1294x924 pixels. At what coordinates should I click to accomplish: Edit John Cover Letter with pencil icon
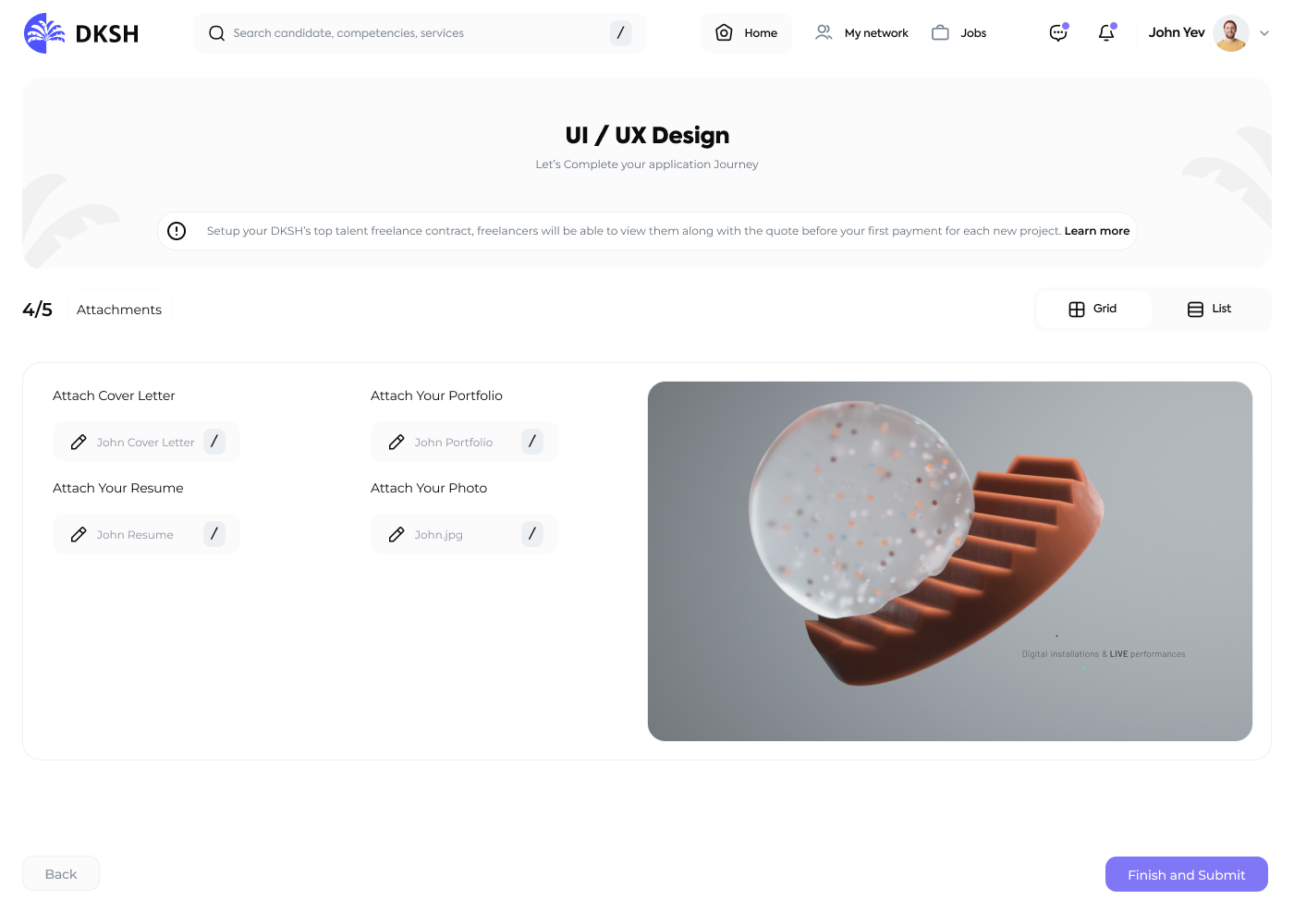tap(79, 443)
